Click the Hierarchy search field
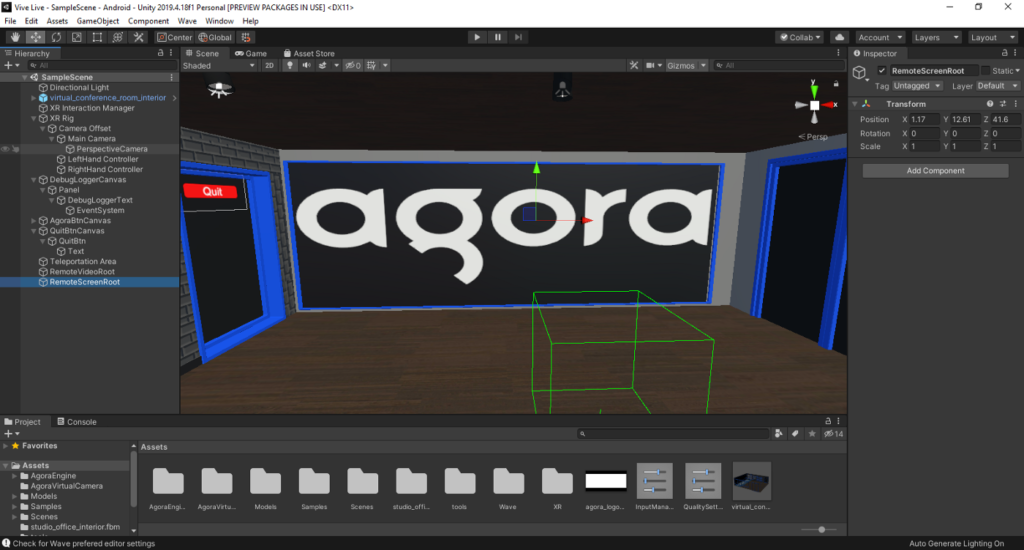This screenshot has width=1024, height=550. [103, 65]
